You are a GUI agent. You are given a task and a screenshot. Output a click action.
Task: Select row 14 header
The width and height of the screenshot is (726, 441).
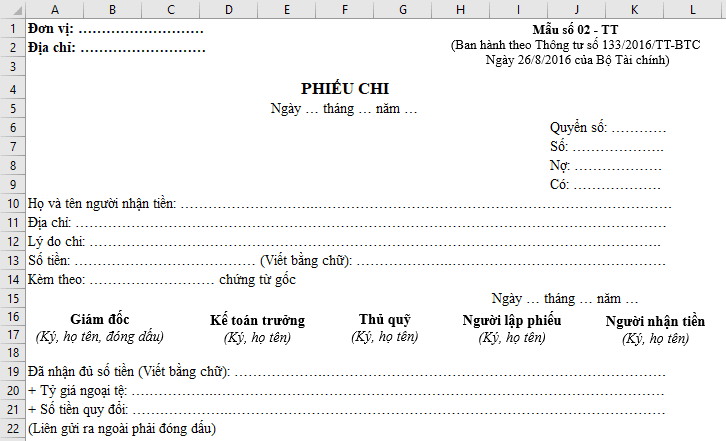13,279
